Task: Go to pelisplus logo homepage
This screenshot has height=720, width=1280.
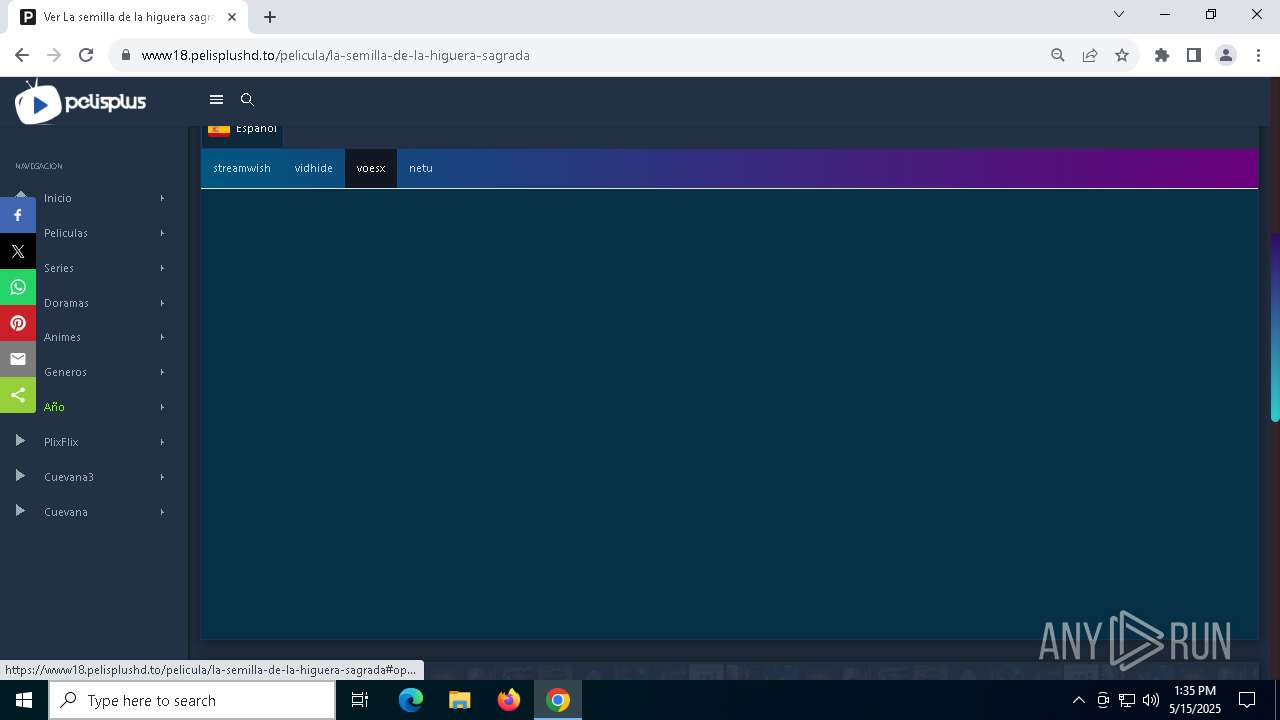Action: coord(81,102)
